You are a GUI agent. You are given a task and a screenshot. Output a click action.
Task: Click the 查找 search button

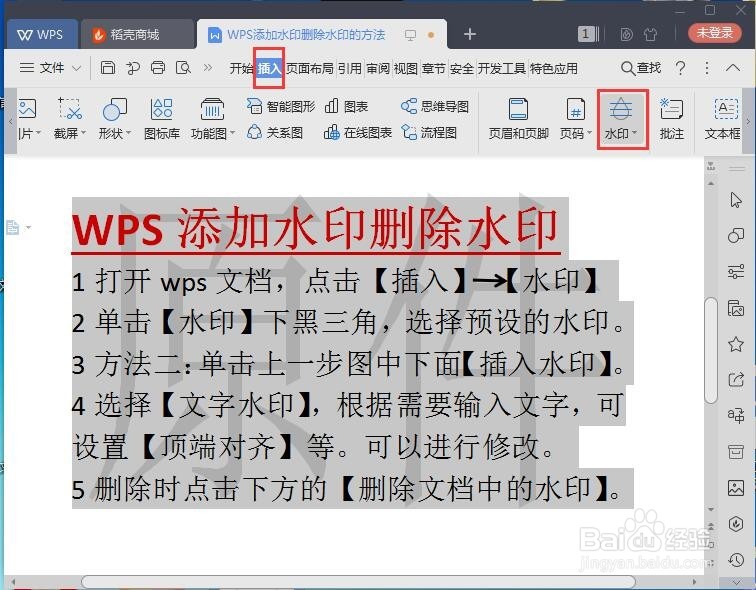(640, 68)
